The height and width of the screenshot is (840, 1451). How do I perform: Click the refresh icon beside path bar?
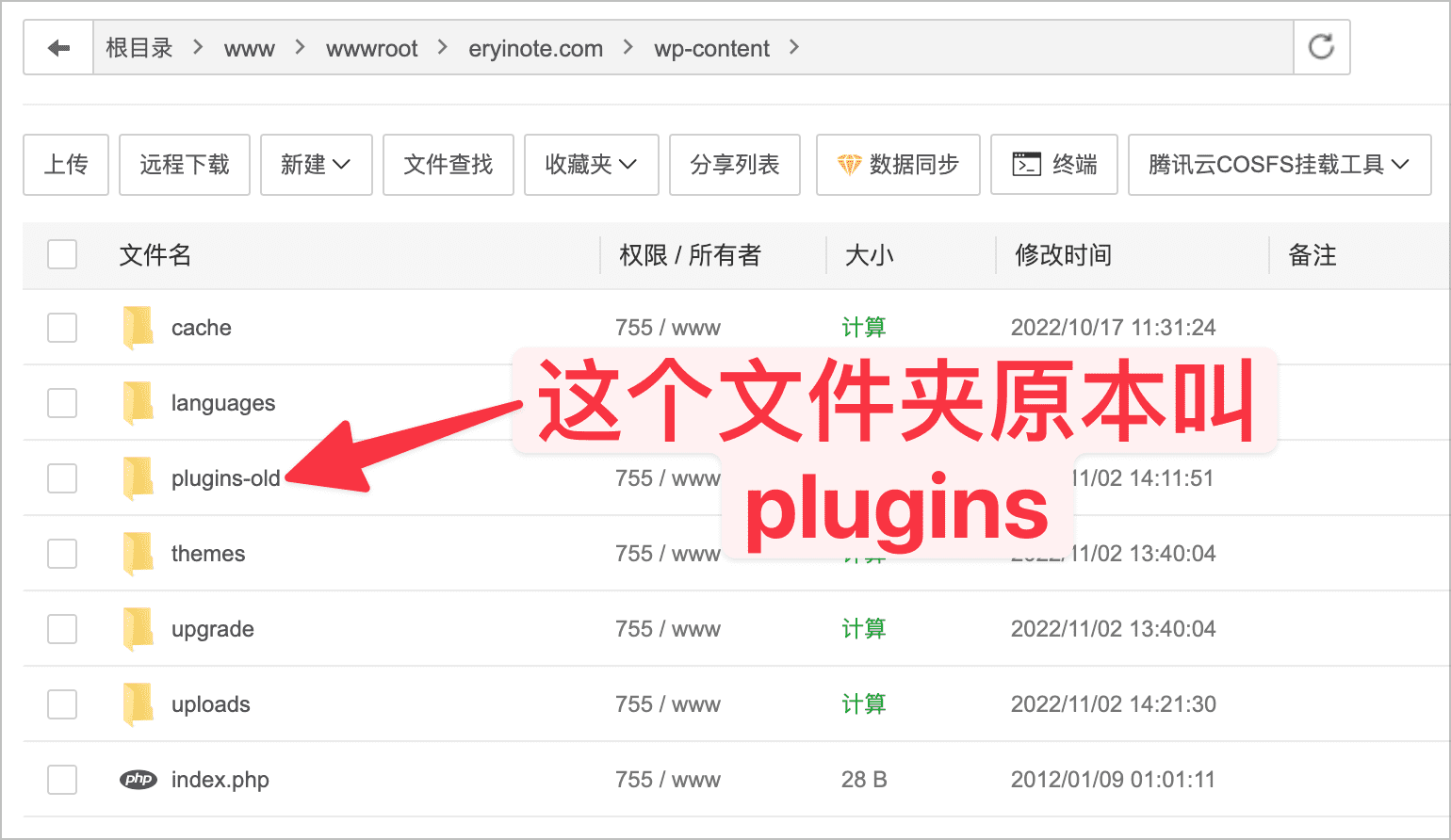pos(1321,47)
